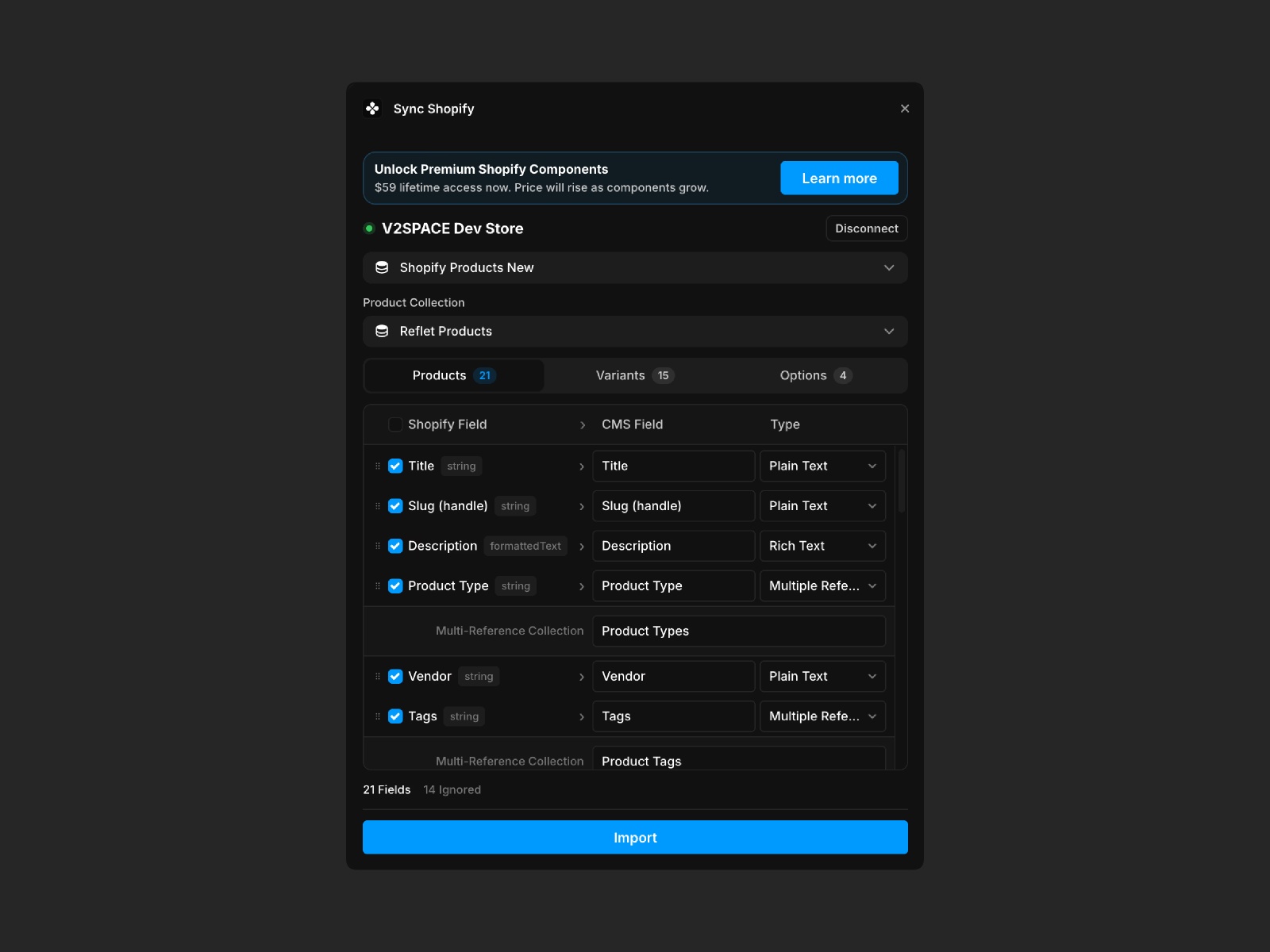Open the Slug (handle) type dropdown
The width and height of the screenshot is (1270, 952).
point(822,506)
